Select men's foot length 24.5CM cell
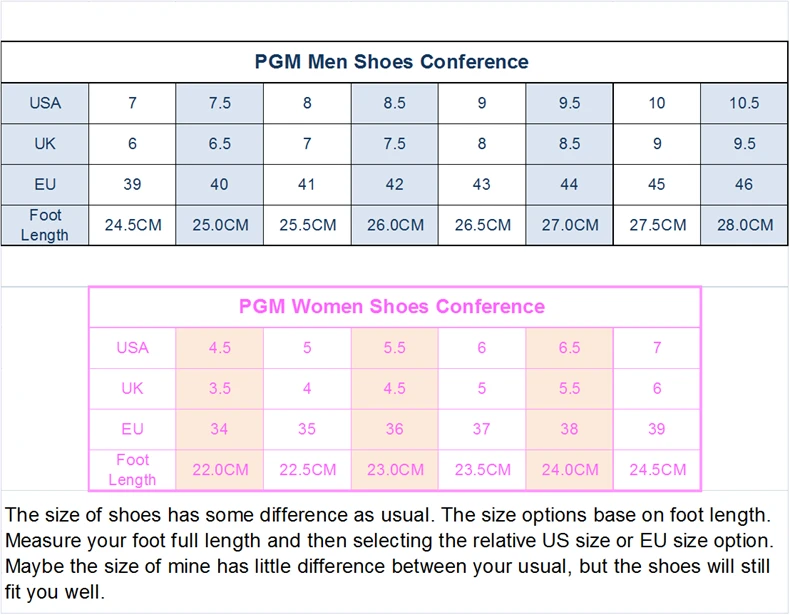The image size is (790, 615). [x=133, y=225]
